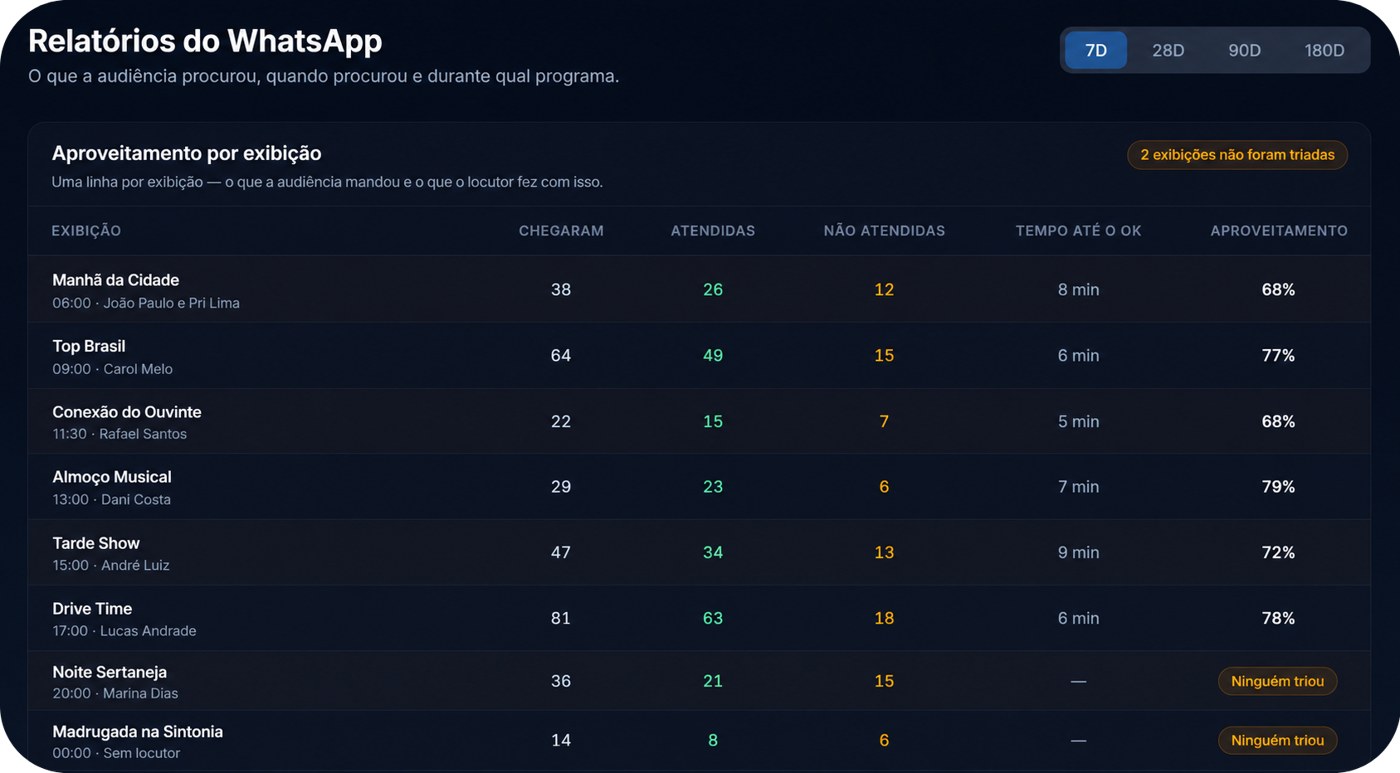Click the ATENDIDAS column header
Image resolution: width=1400 pixels, height=773 pixels.
coord(713,231)
